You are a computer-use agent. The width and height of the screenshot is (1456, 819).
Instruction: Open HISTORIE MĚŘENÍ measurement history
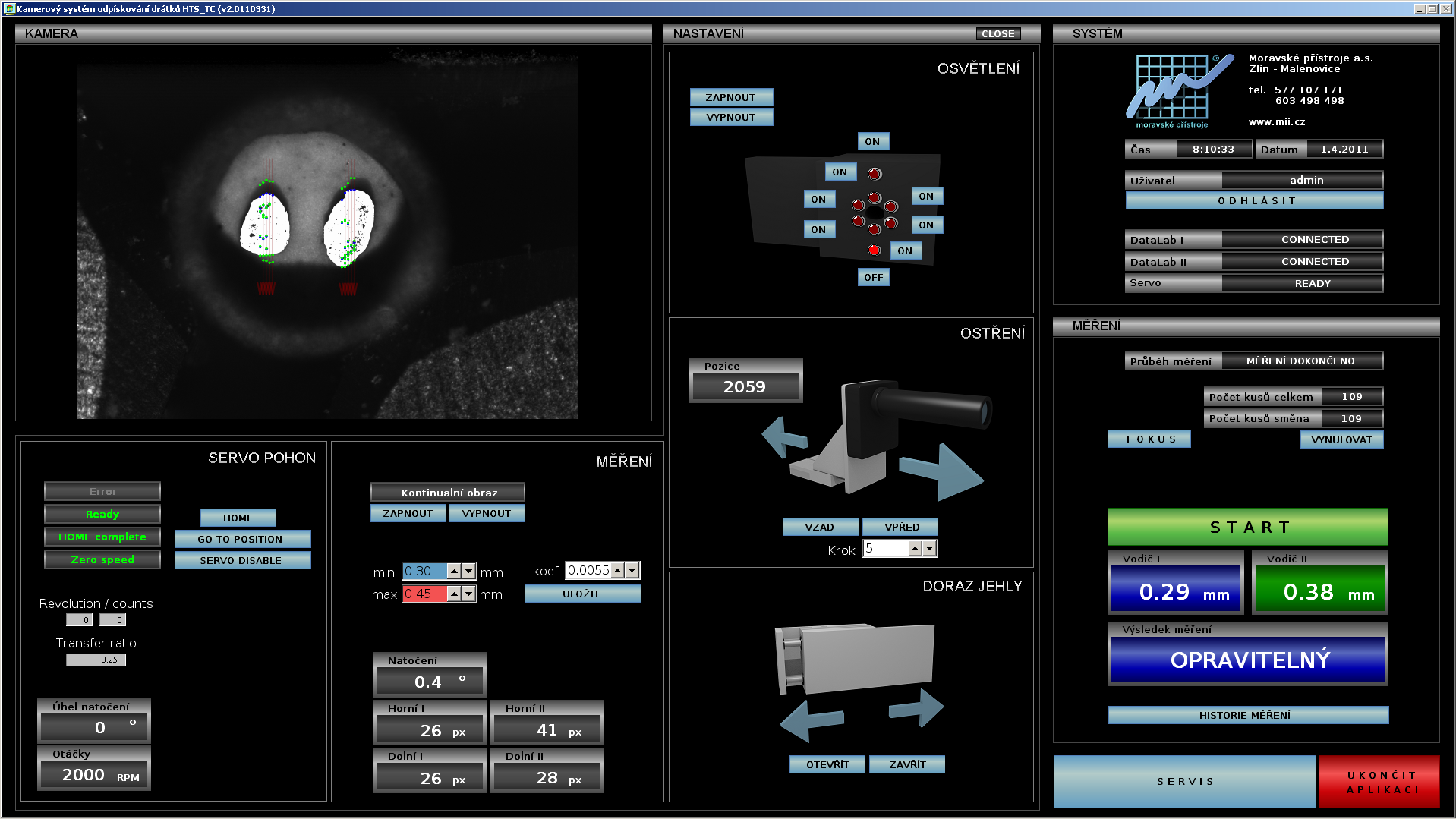click(1247, 715)
